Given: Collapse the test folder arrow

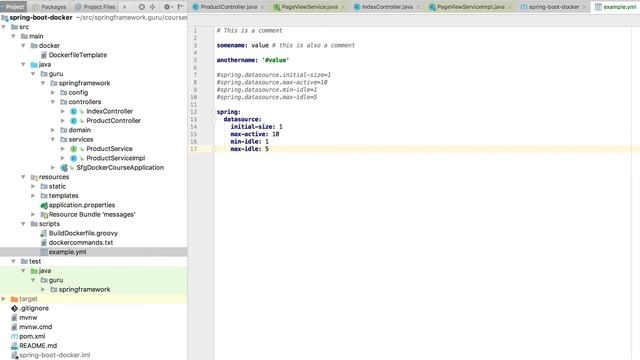Looking at the screenshot, I should pos(13,262).
